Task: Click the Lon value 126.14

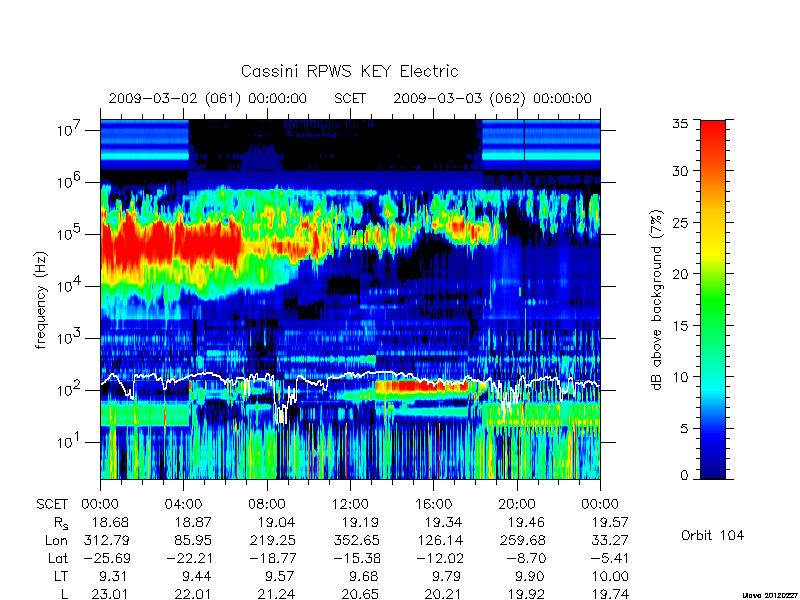Action: (x=439, y=540)
